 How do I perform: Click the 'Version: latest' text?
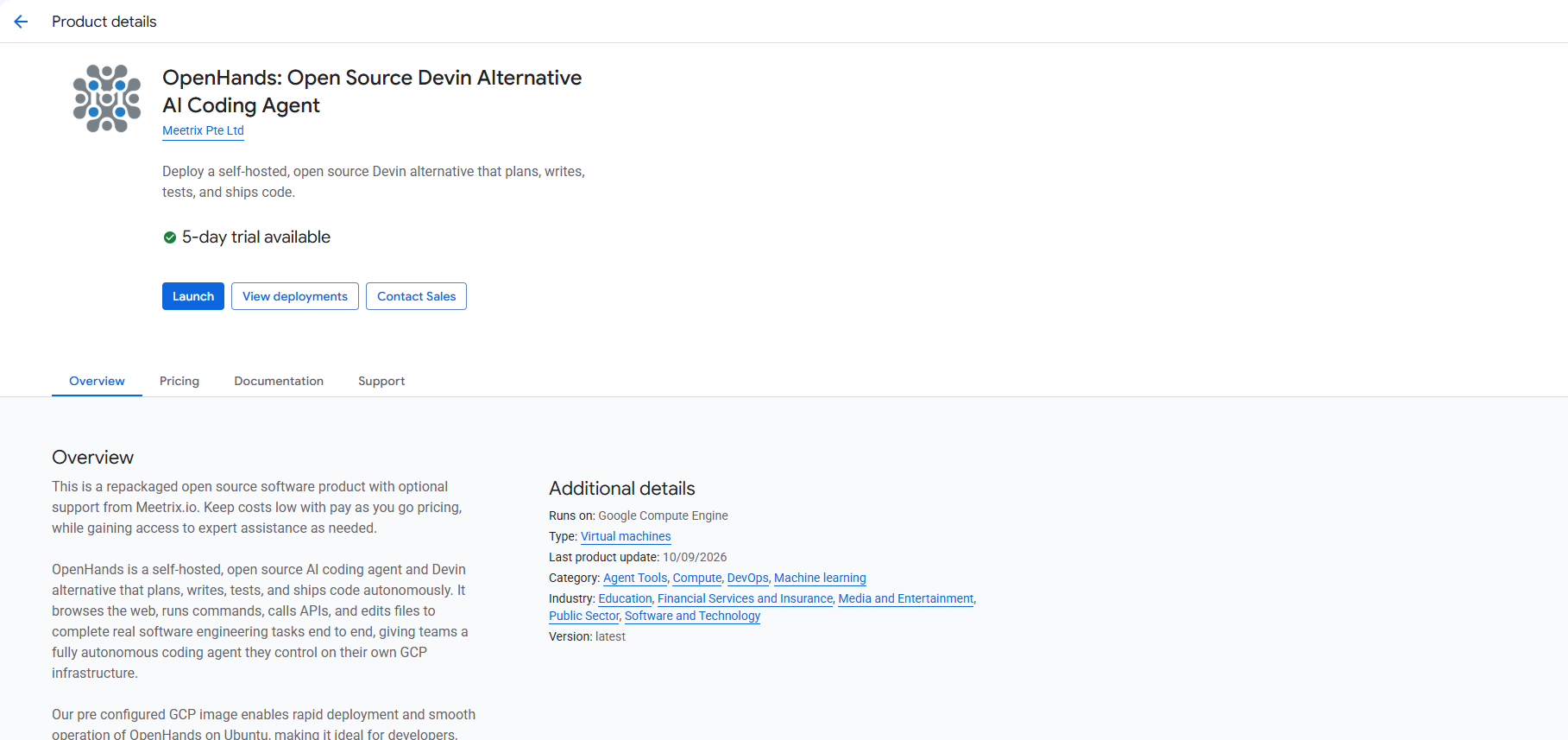coord(587,636)
